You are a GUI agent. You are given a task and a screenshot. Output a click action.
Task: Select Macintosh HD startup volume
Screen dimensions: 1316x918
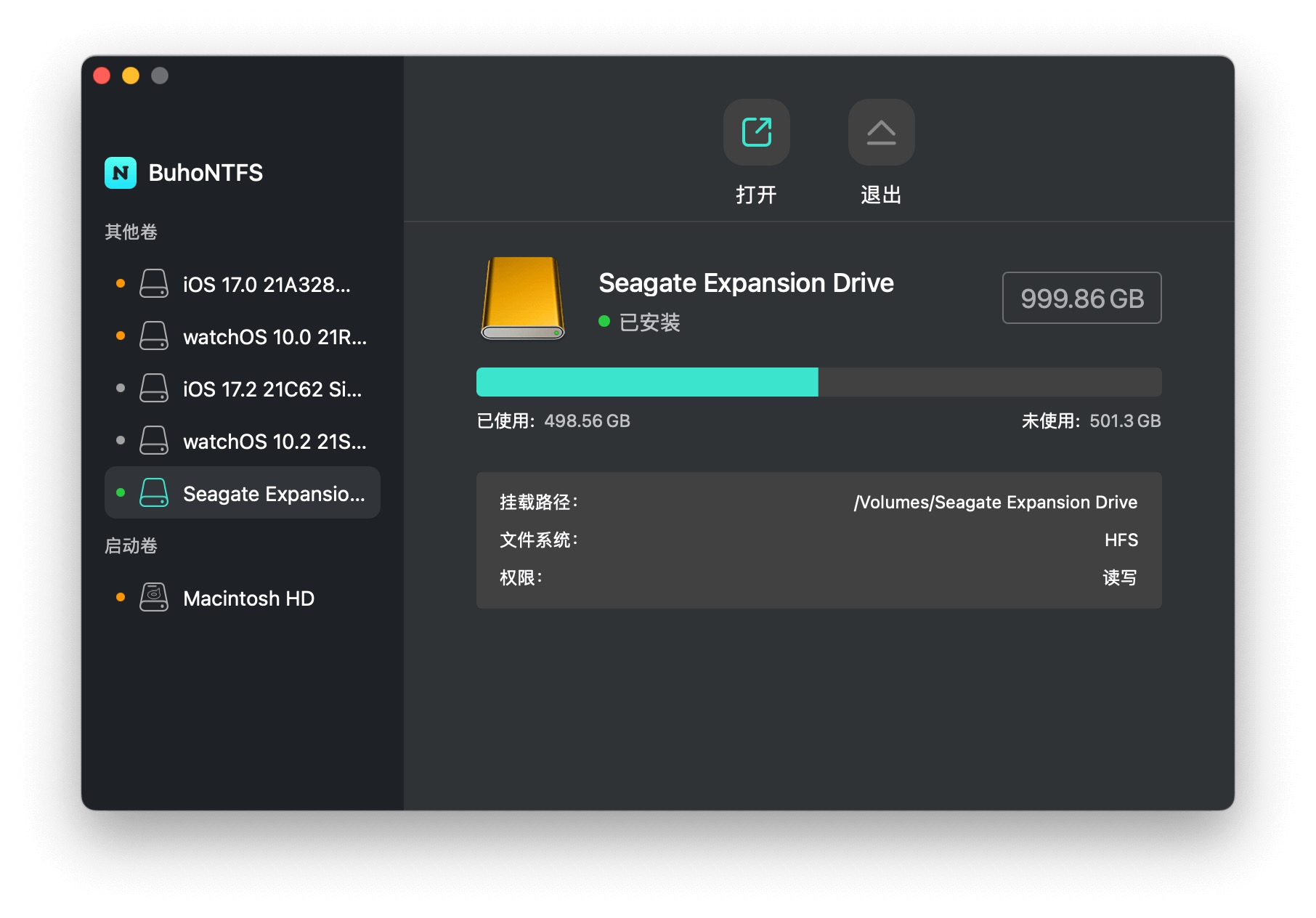click(x=243, y=598)
